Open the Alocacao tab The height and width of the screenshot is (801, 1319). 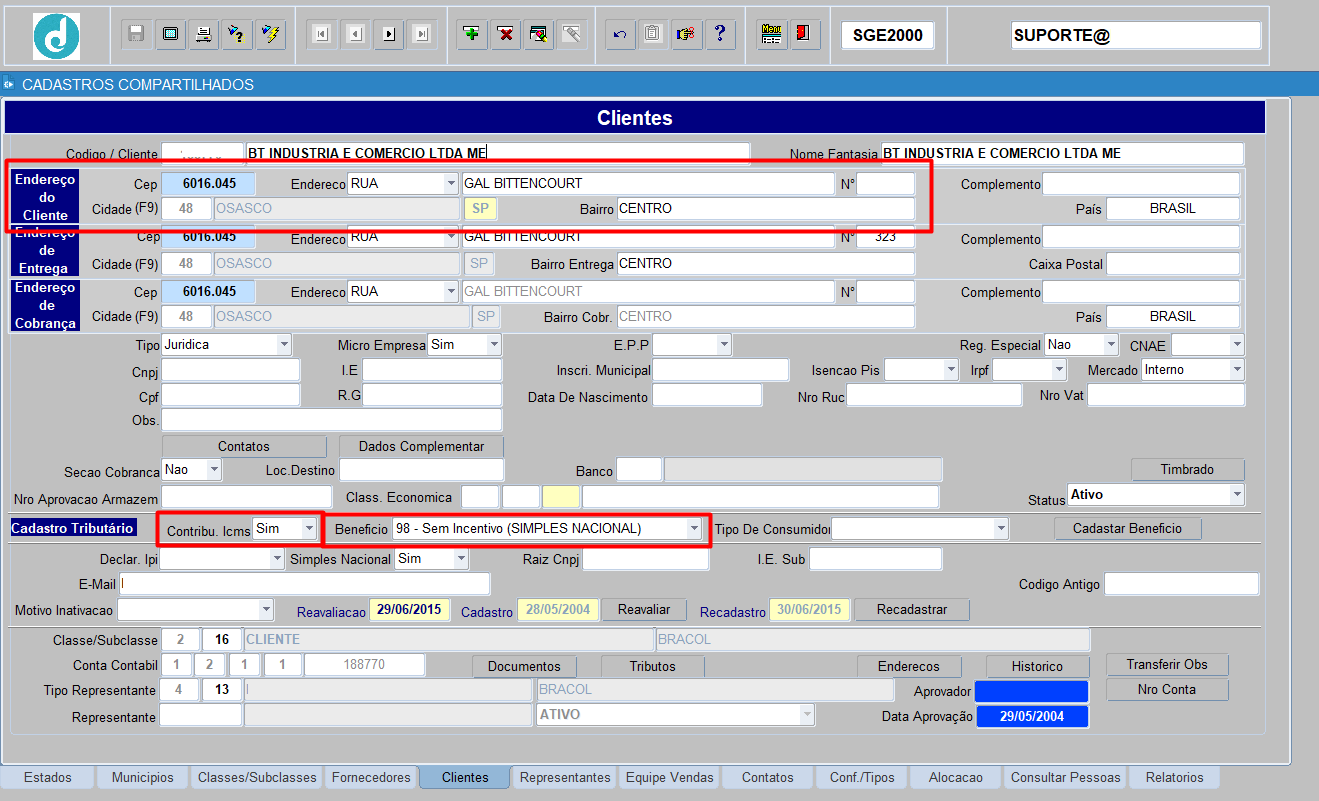956,777
